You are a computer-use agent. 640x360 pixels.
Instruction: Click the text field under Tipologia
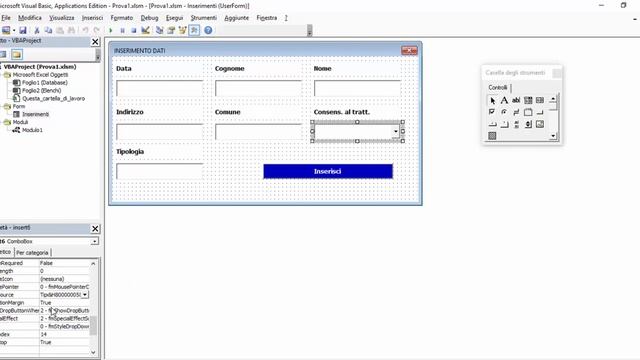tap(160, 171)
